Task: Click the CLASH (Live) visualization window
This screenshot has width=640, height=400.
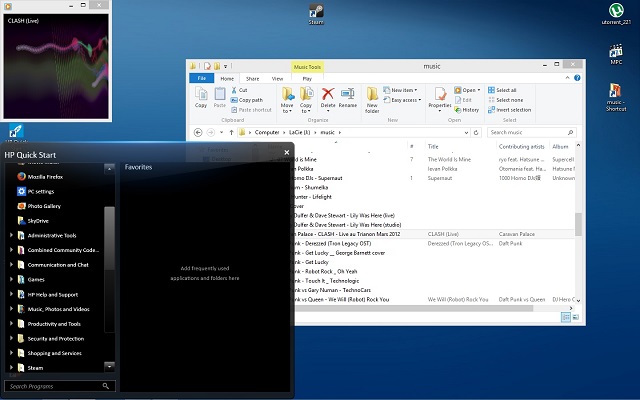Action: (x=56, y=66)
